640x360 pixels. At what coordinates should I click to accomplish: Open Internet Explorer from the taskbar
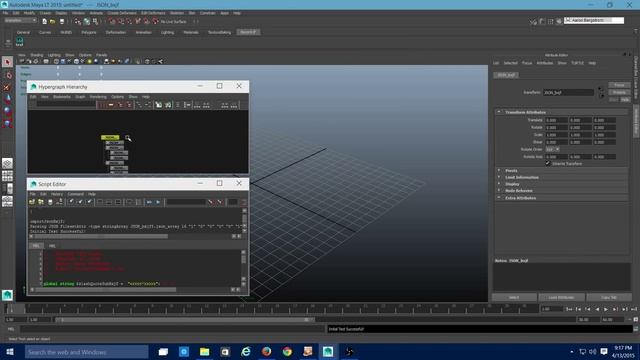pos(245,351)
